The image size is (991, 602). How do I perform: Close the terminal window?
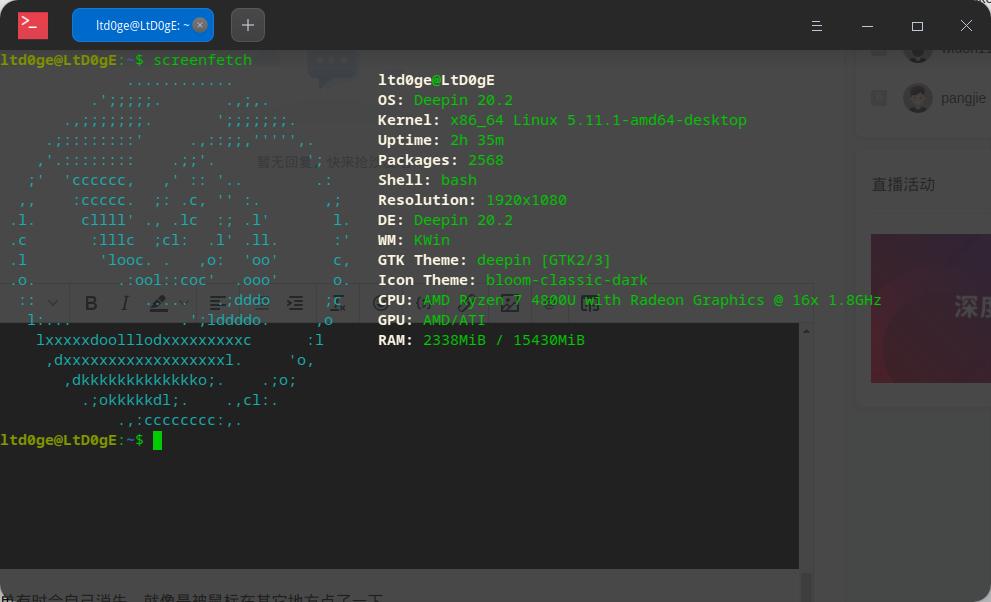click(x=966, y=25)
